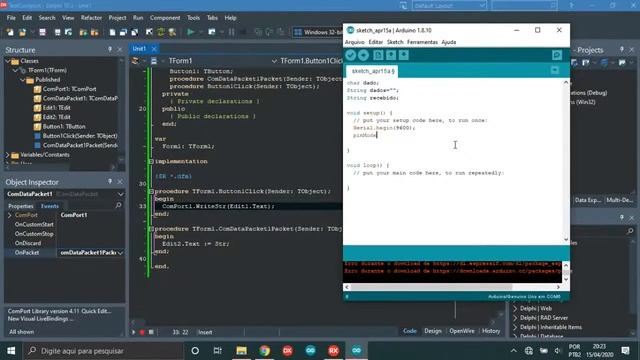Open the TForm1.Button1Click method dropdown
The image size is (640, 360).
point(311,61)
